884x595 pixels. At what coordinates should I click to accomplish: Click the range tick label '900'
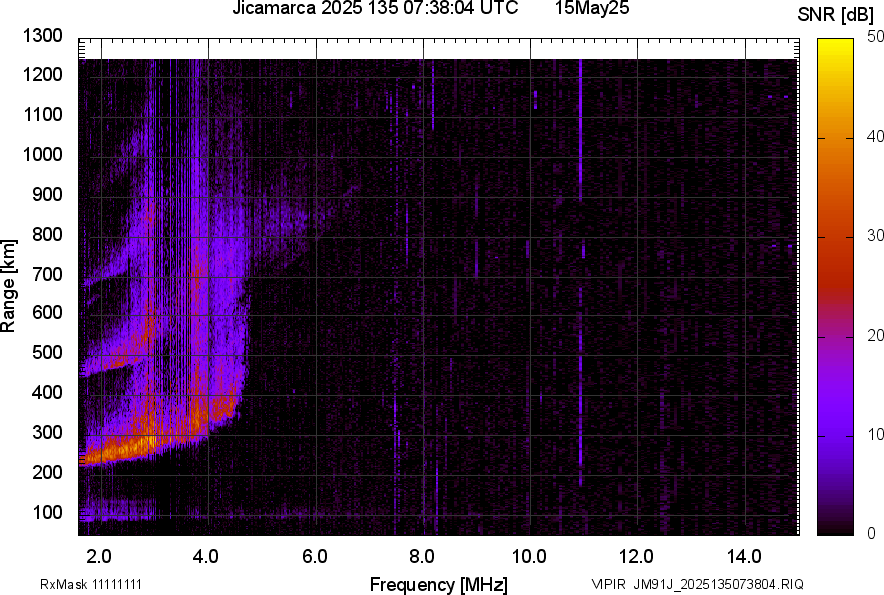click(47, 195)
